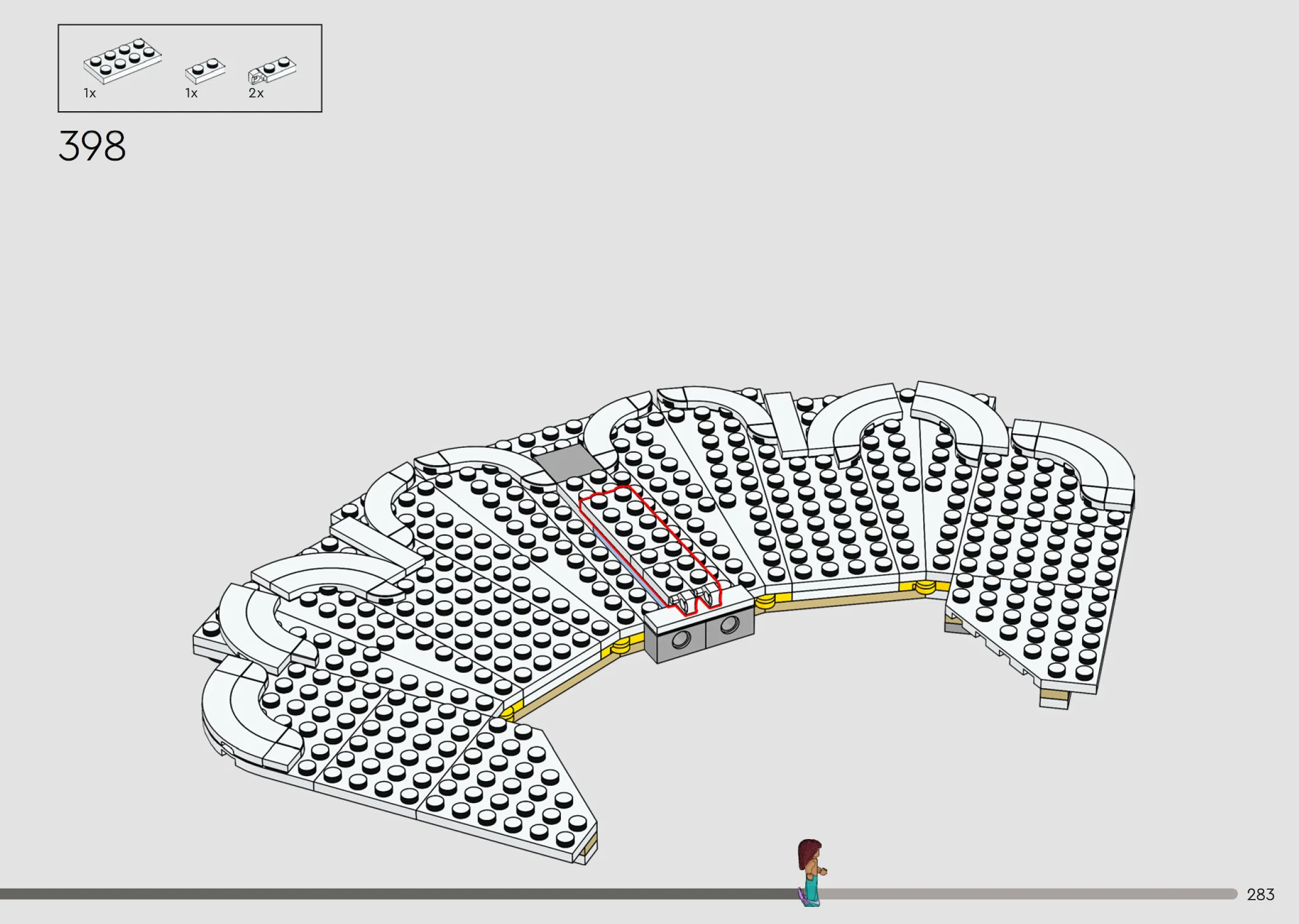The height and width of the screenshot is (924, 1299).
Task: Click the page number 283
Action: click(1261, 895)
